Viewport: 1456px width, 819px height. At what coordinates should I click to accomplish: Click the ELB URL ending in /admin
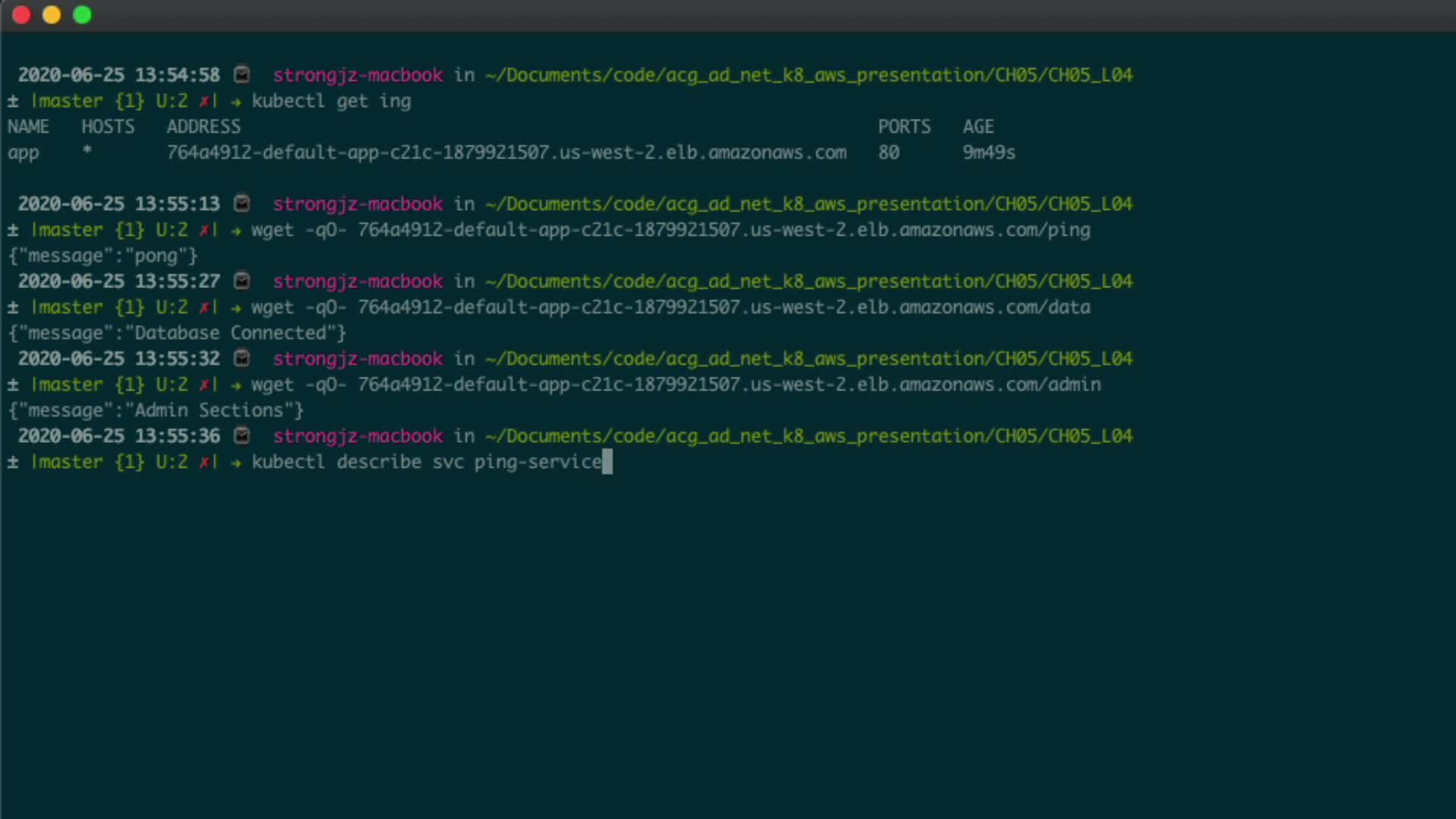point(729,384)
